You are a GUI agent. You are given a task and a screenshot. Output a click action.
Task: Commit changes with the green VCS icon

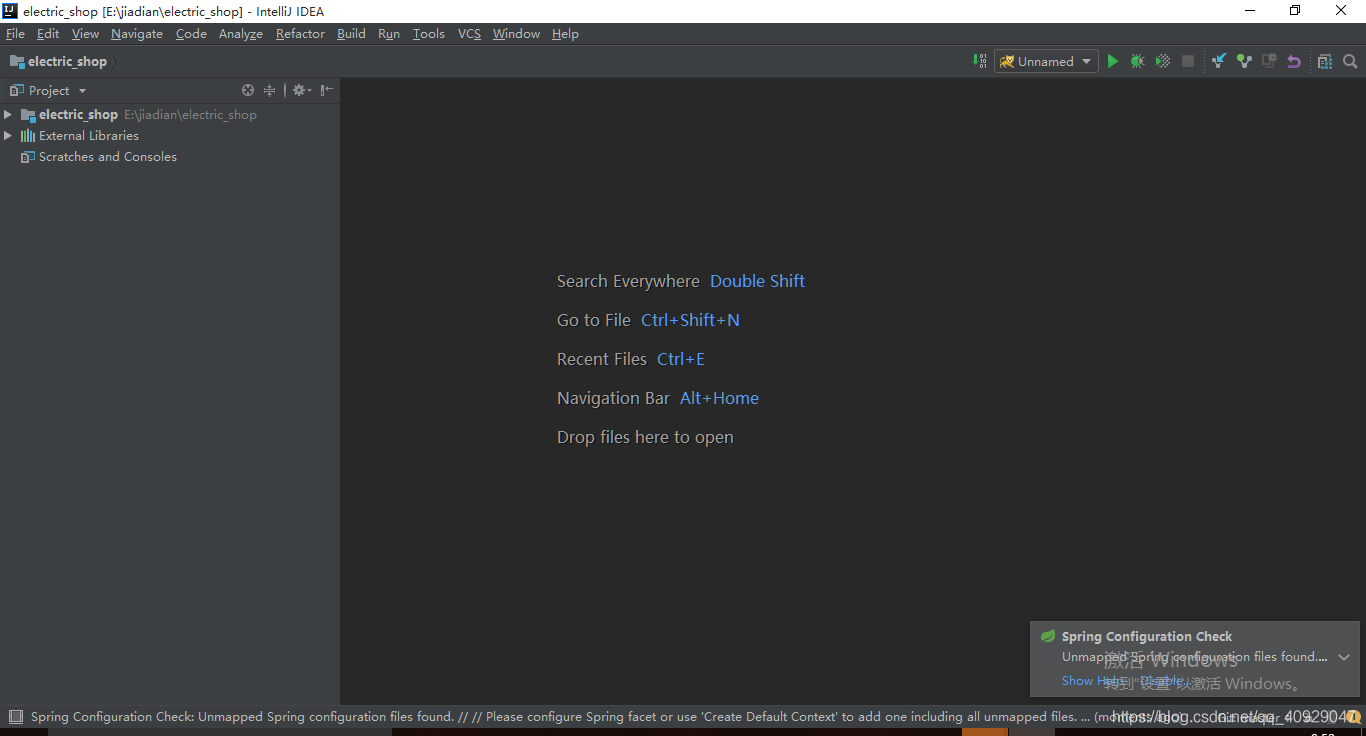click(1244, 61)
